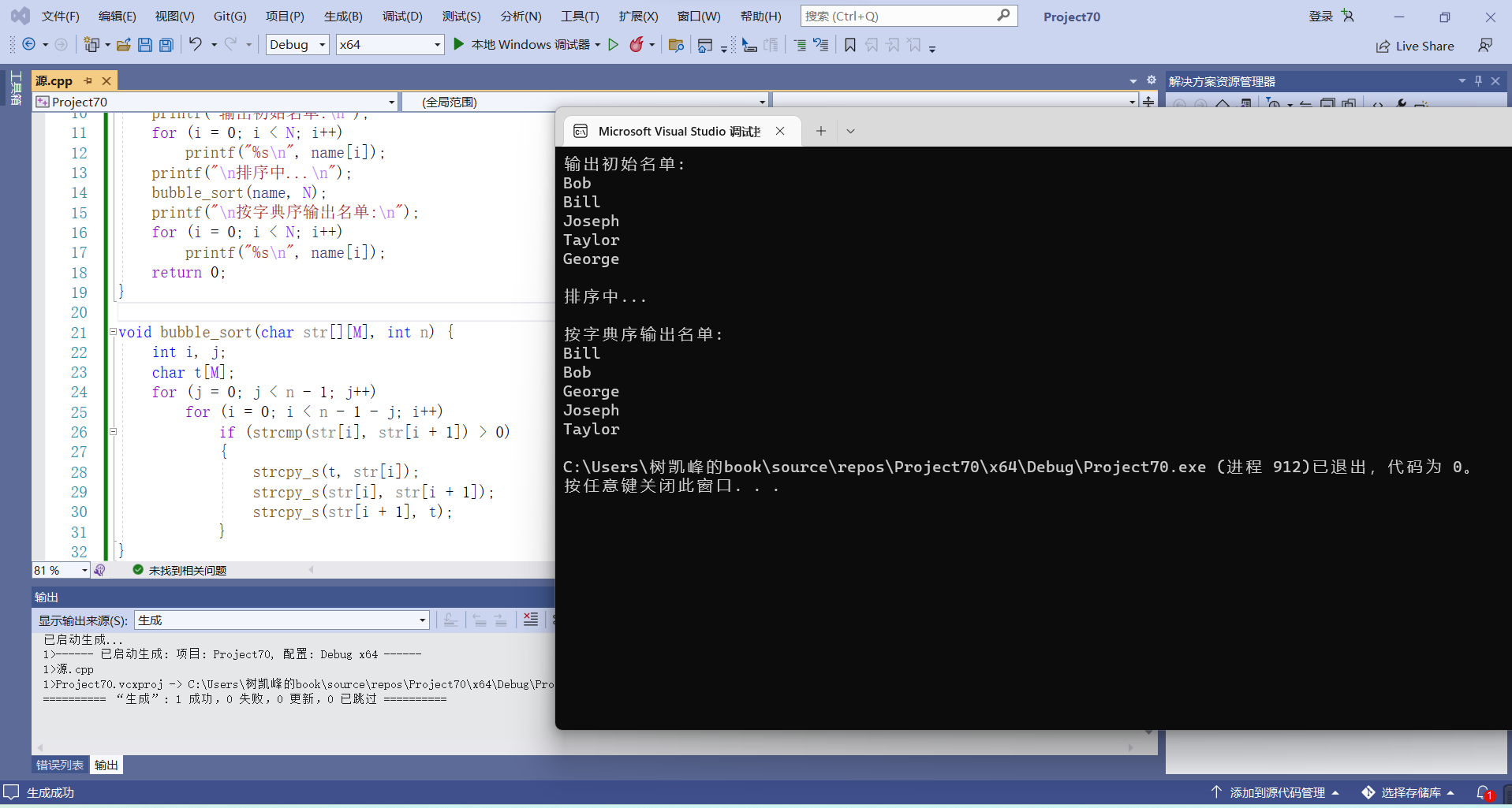Click the Undo arrow icon
The image size is (1512, 808).
196,44
